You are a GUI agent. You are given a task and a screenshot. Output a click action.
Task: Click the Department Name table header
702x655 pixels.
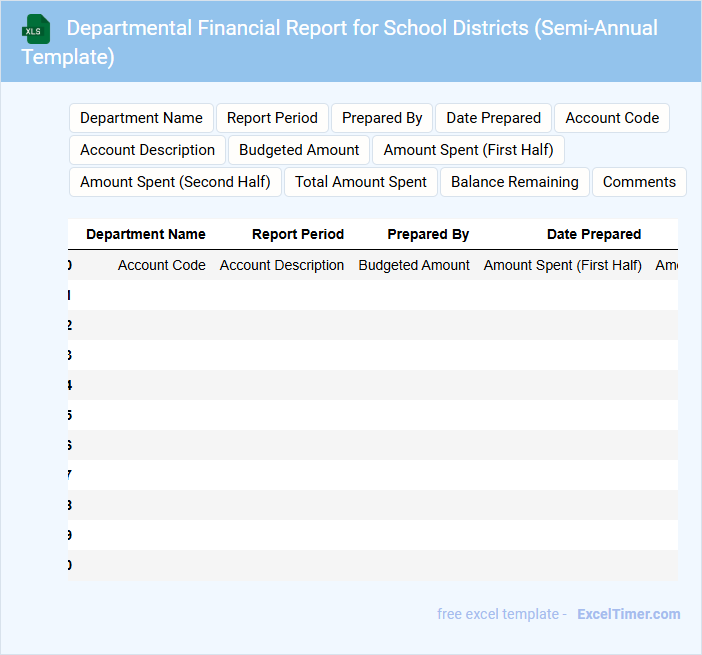pos(146,234)
